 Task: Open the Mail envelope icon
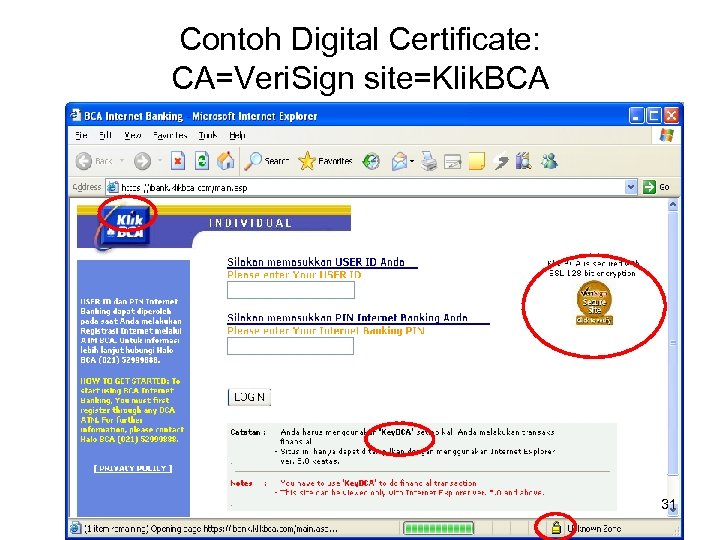coord(399,162)
